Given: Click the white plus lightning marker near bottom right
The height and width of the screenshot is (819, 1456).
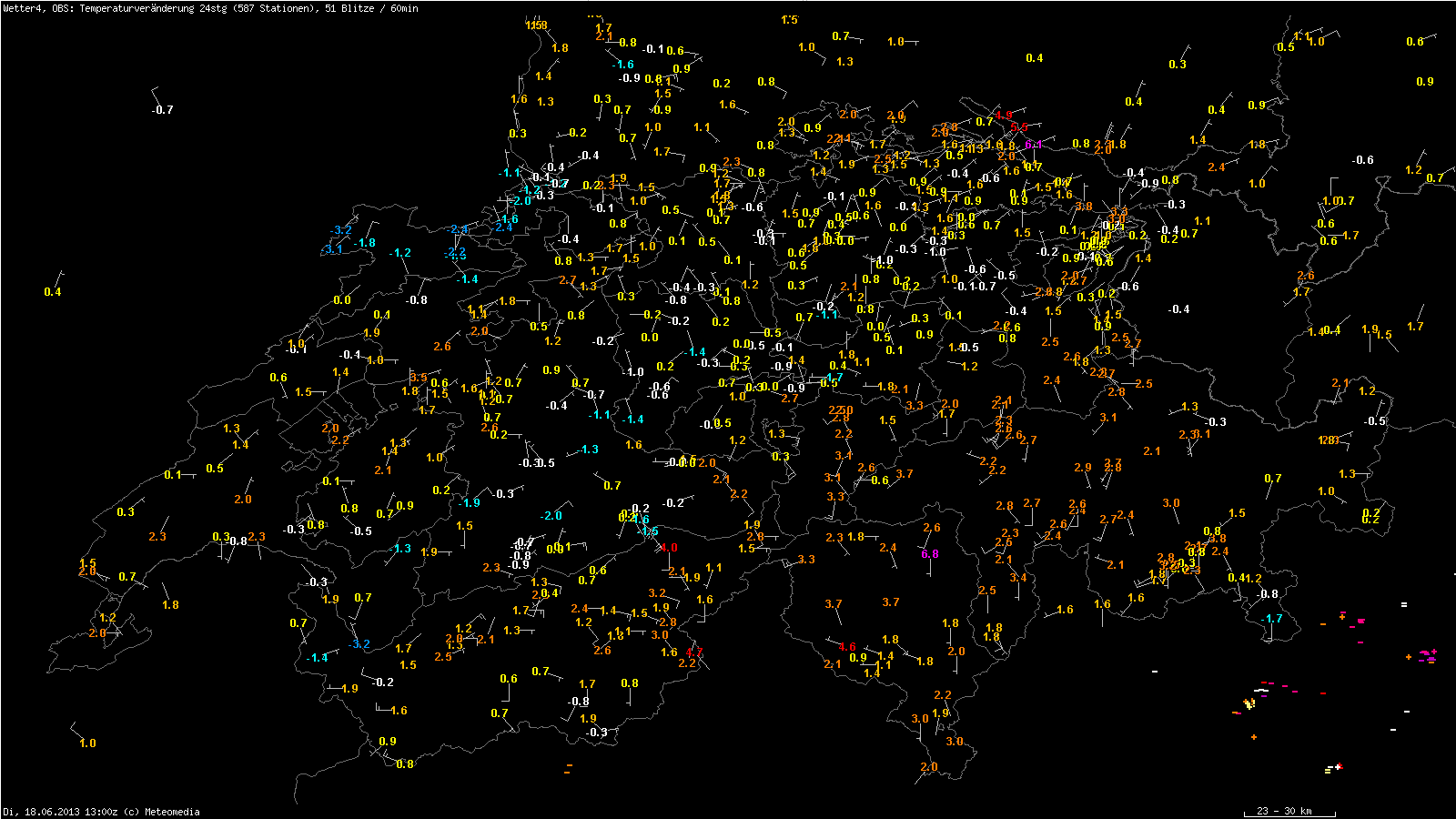Looking at the screenshot, I should [1338, 766].
